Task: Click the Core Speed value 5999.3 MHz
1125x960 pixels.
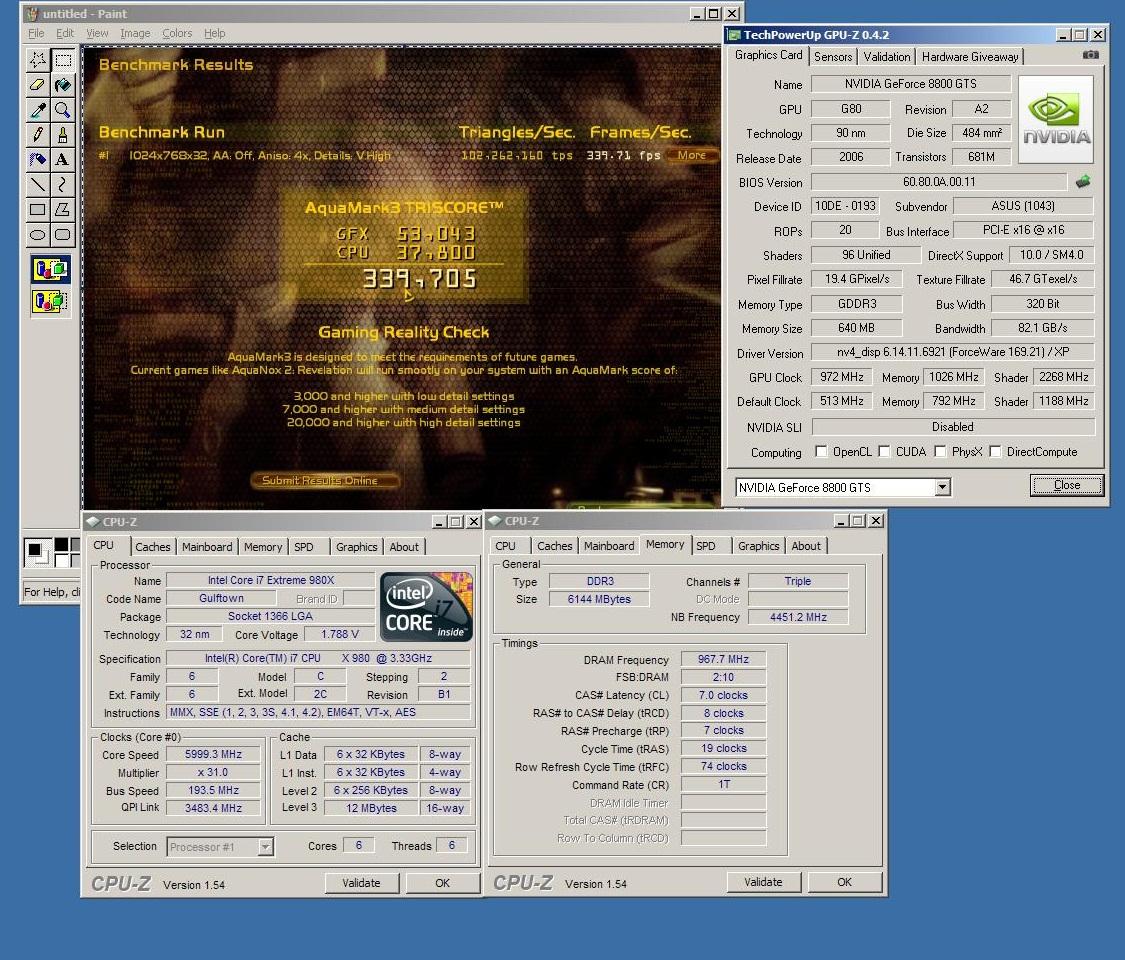Action: (213, 755)
